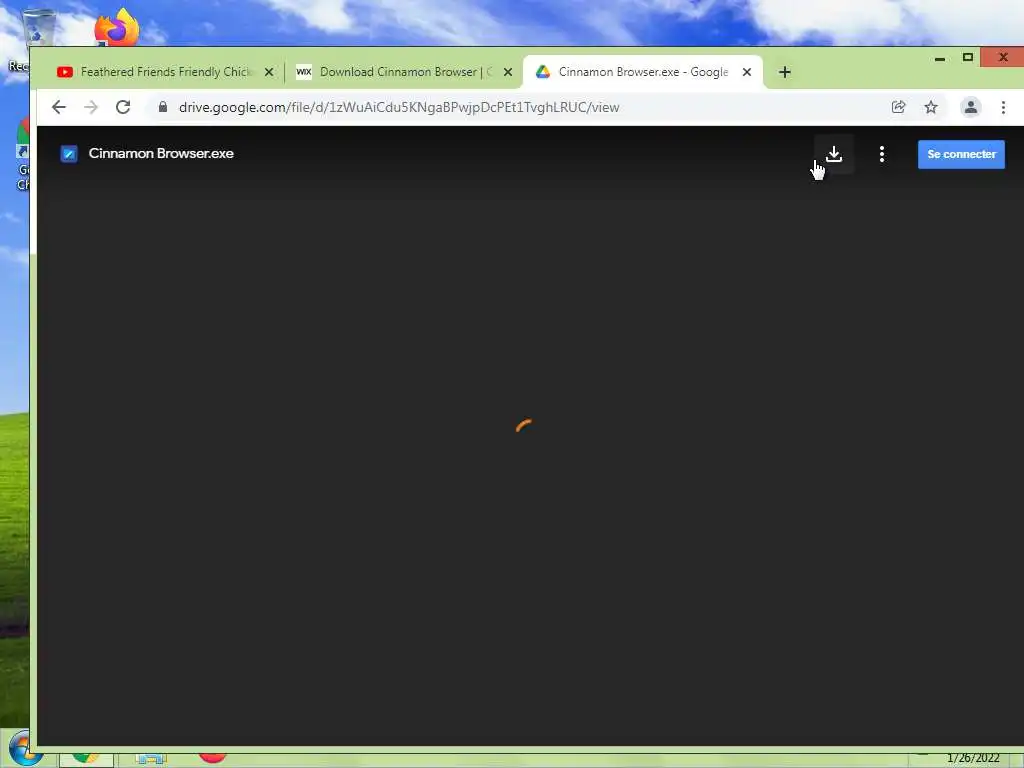Minimize the Chrome window
The width and height of the screenshot is (1024, 768).
940,58
